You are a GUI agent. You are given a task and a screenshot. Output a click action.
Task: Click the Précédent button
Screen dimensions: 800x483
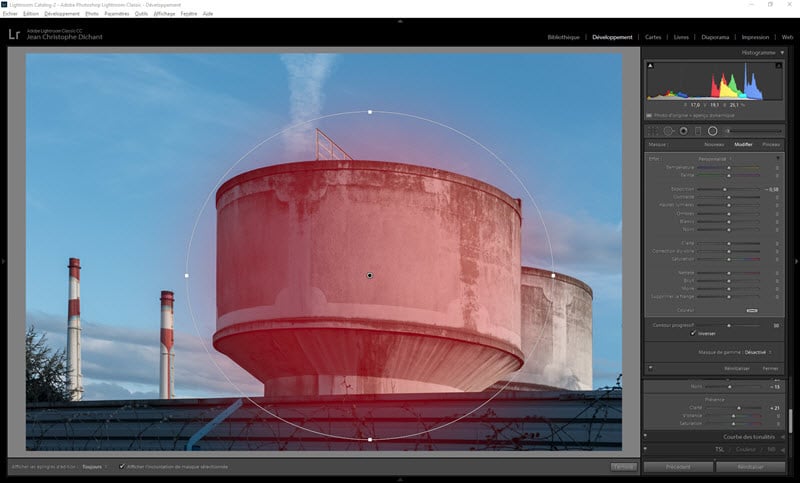click(678, 467)
